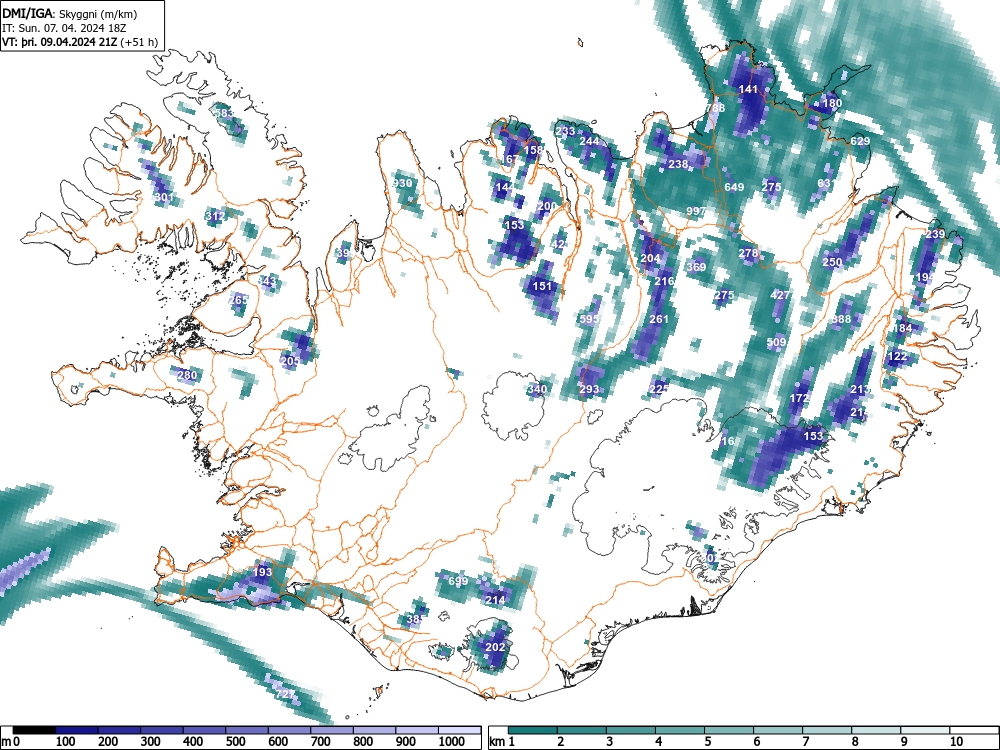Click the '3' label on the km scale
Viewport: 1000px width, 750px height.
[x=610, y=742]
